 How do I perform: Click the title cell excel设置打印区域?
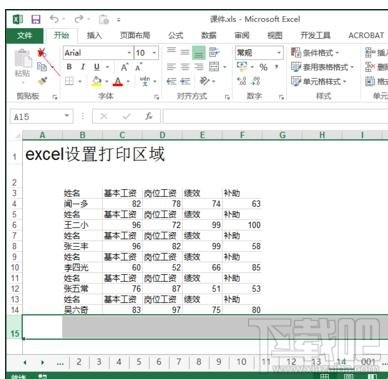tap(95, 155)
